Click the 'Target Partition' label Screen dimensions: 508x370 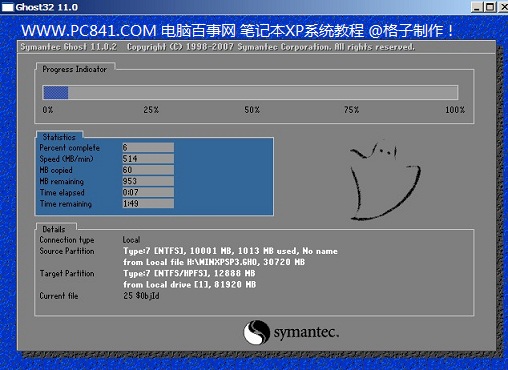tap(67, 274)
